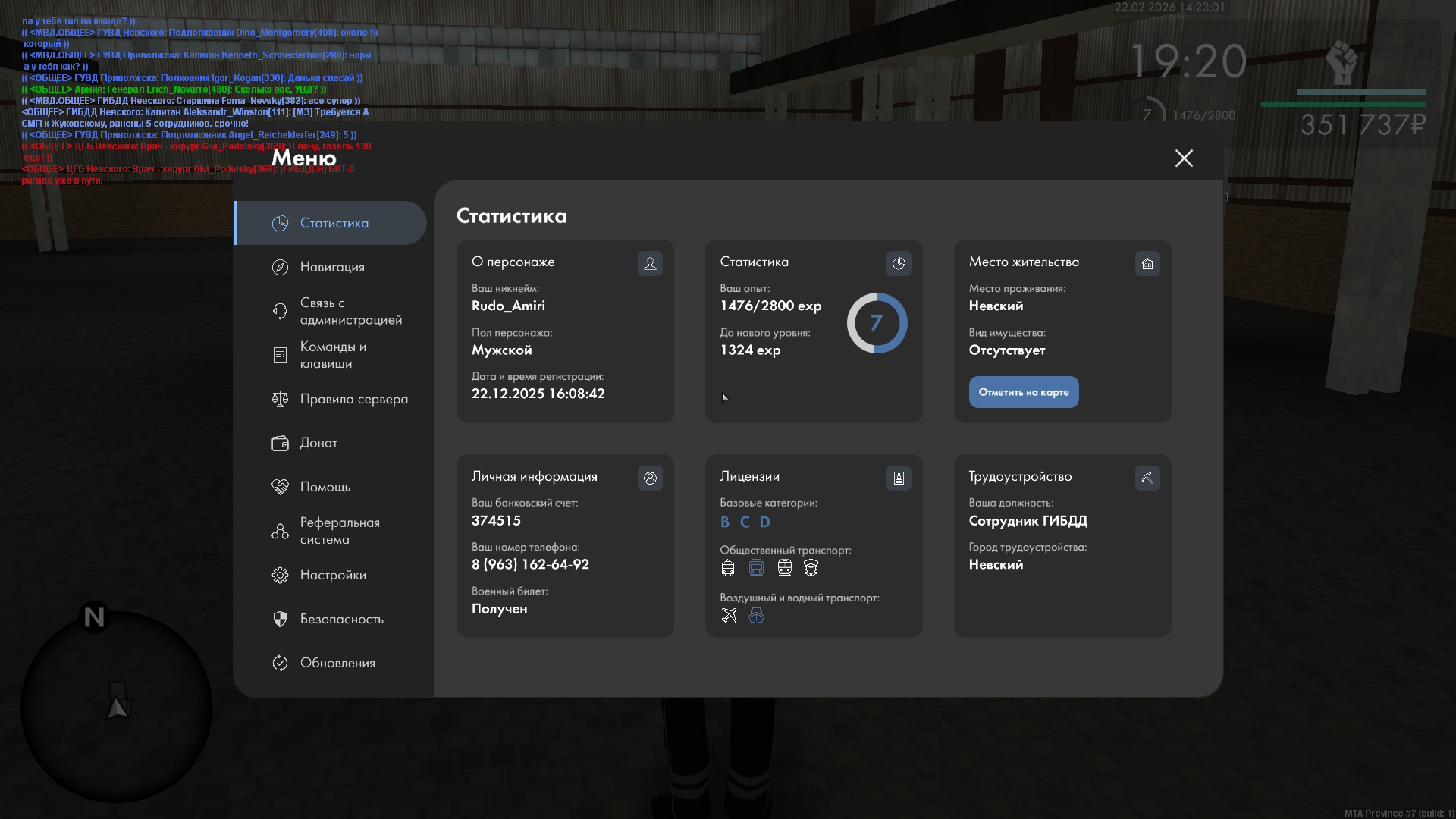Image resolution: width=1456 pixels, height=819 pixels.
Task: Select Настройки in the sidebar
Action: (x=332, y=575)
